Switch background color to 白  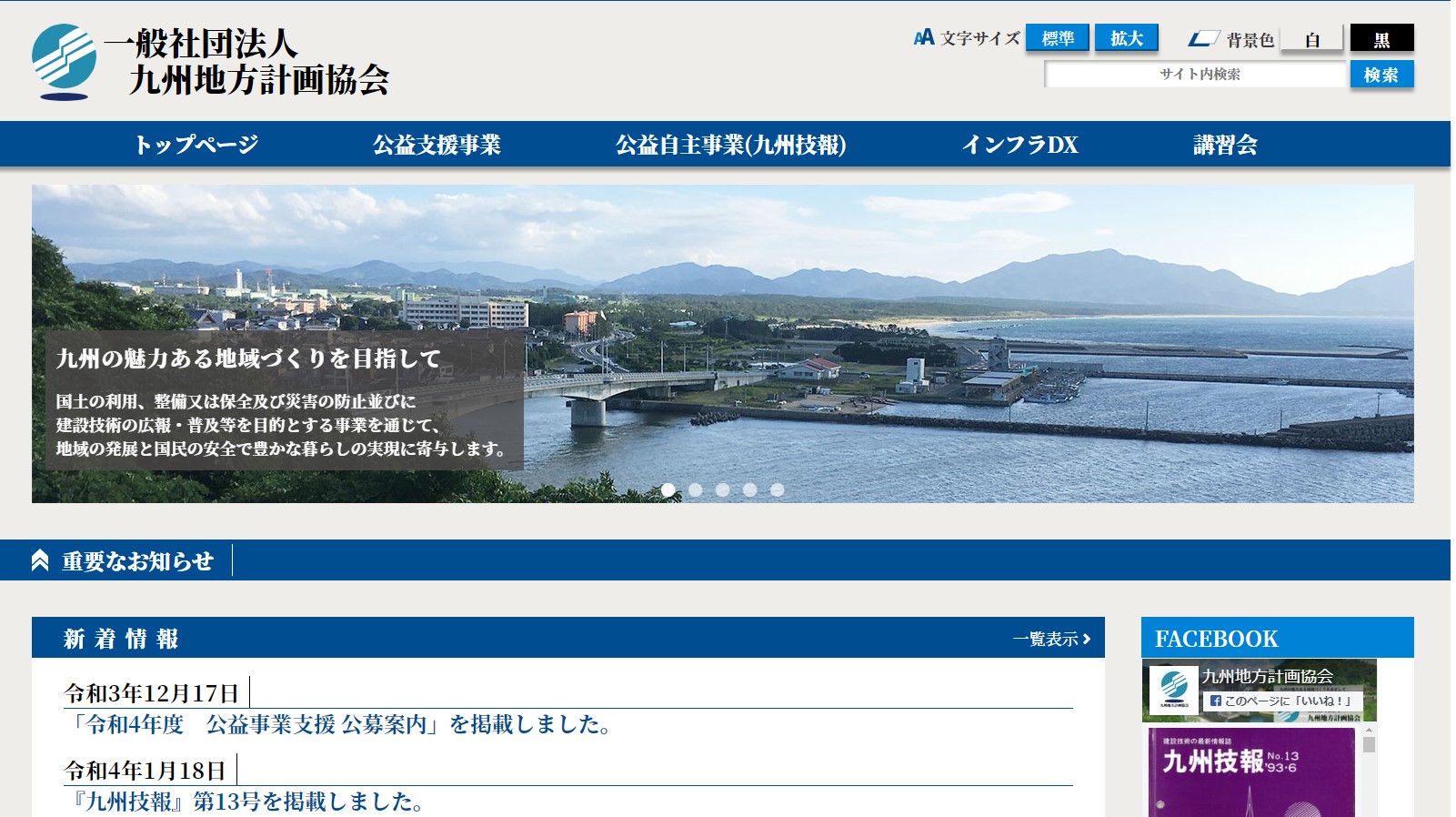[1311, 39]
